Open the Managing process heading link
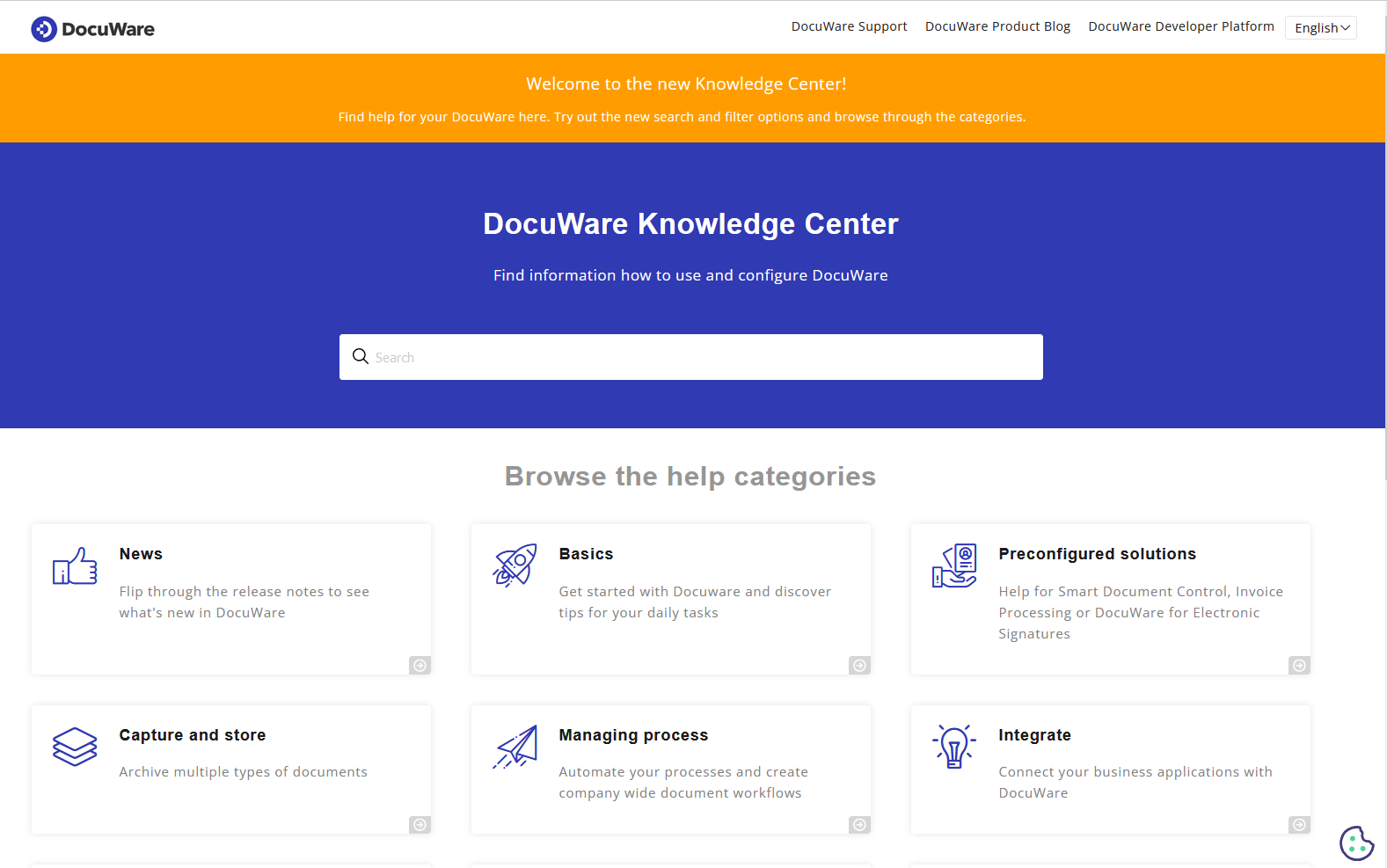The image size is (1387, 868). 633,735
